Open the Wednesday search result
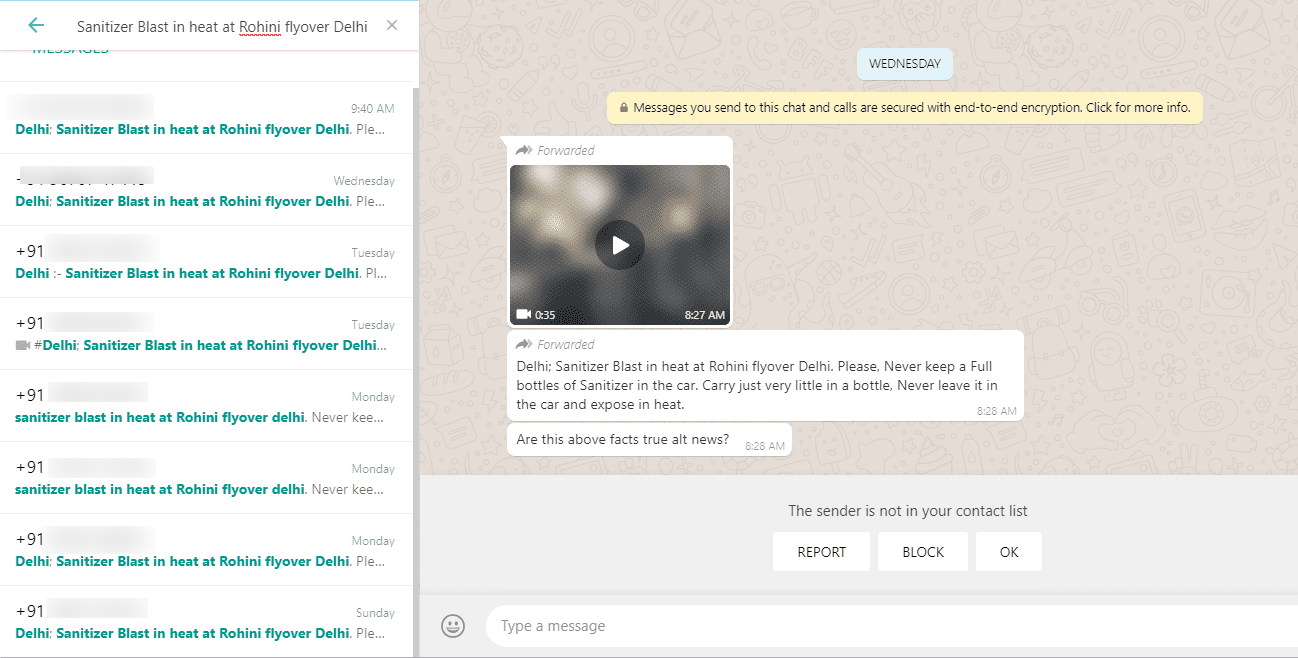 tap(207, 190)
